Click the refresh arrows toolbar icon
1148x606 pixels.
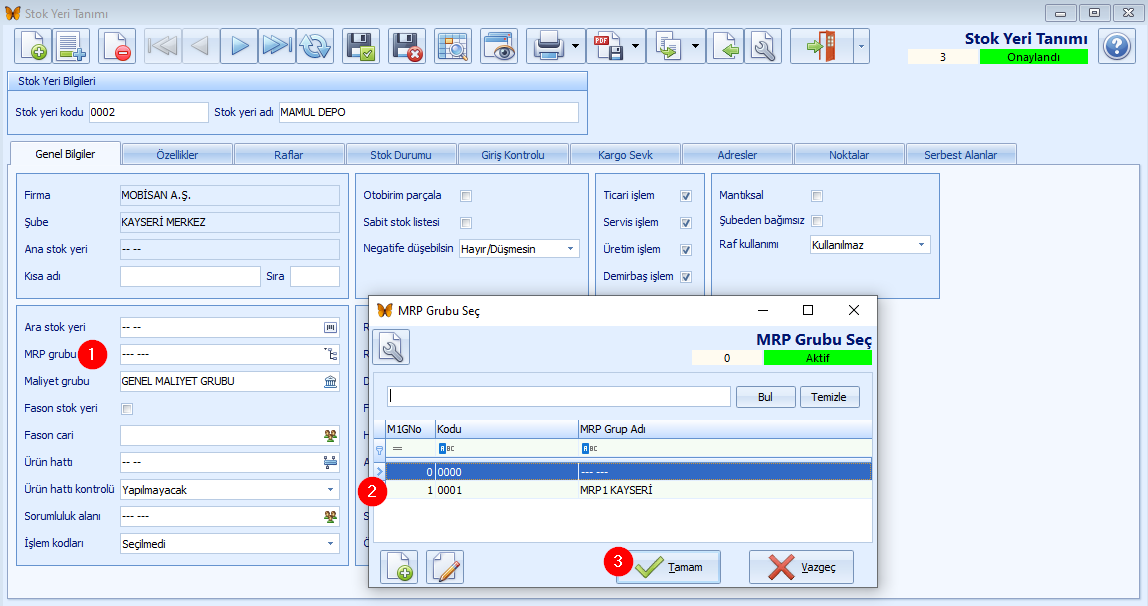[x=315, y=46]
